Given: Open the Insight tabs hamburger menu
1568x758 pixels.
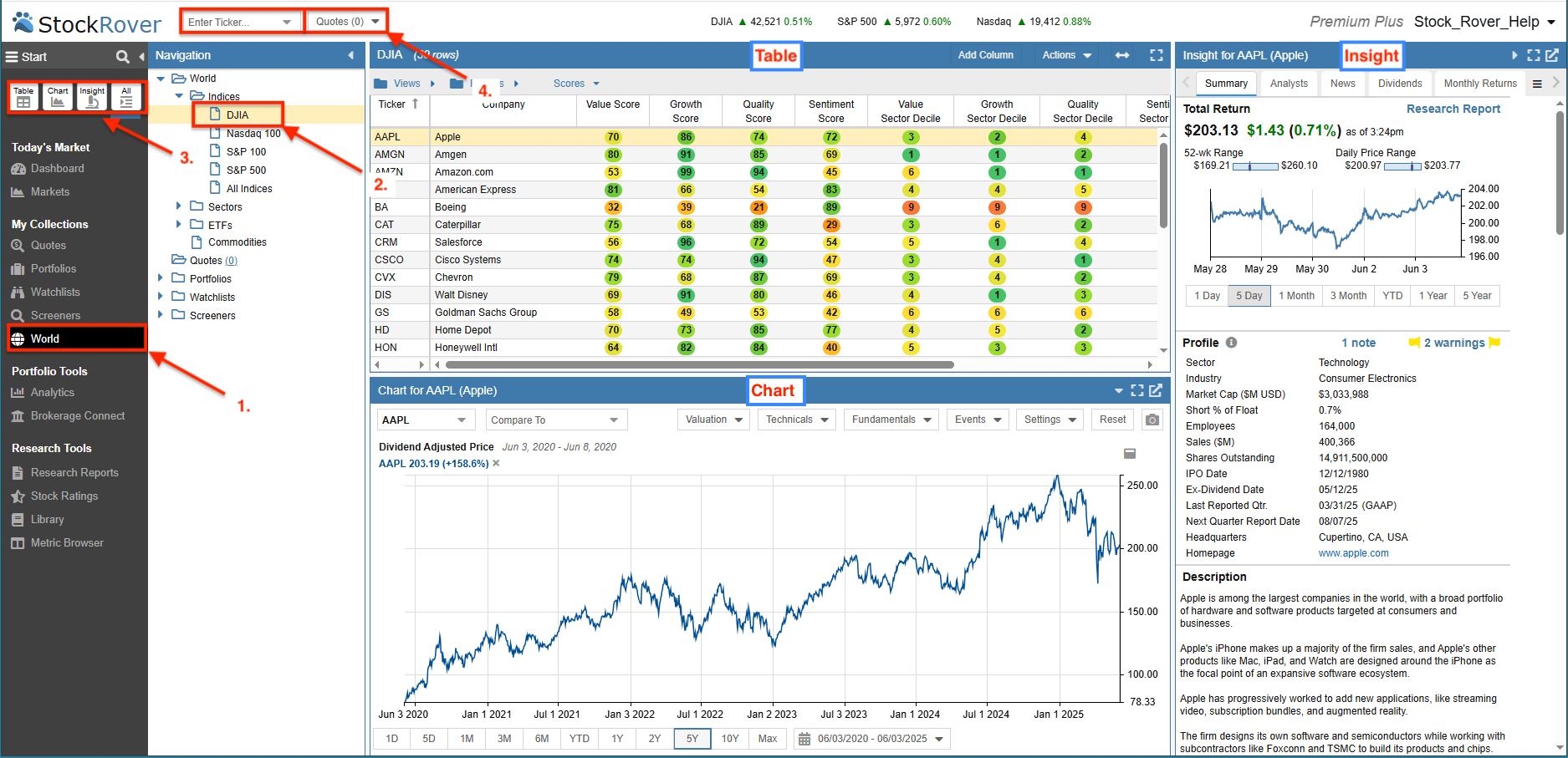Looking at the screenshot, I should pos(1537,84).
